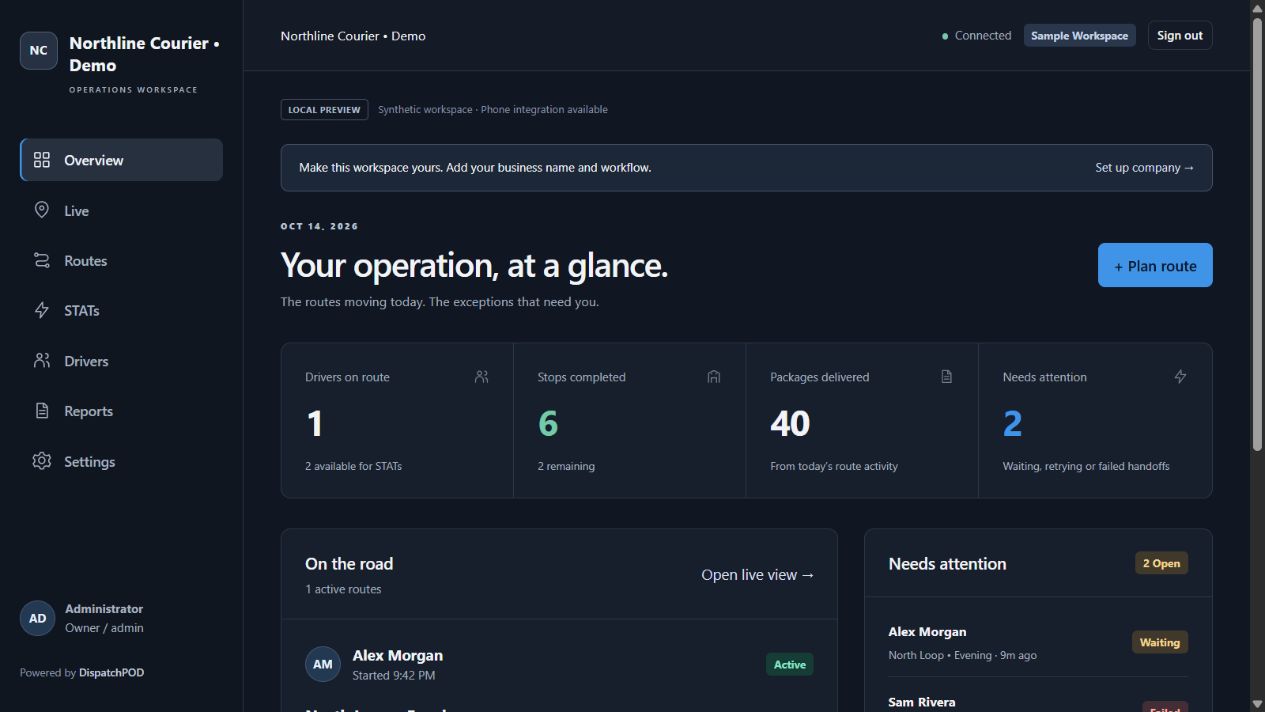The height and width of the screenshot is (712, 1265).
Task: Click "Synthetic workspace · Phone integration available" text
Action: pos(493,110)
